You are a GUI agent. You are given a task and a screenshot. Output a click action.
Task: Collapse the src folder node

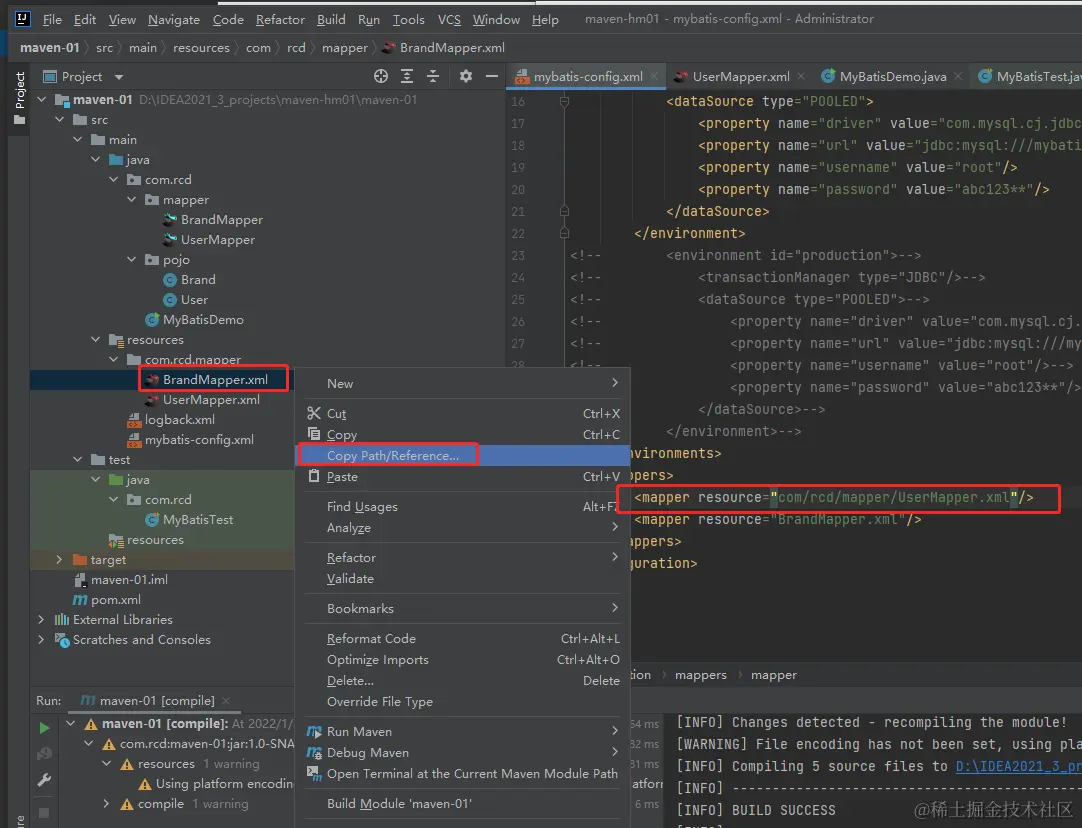(60, 119)
